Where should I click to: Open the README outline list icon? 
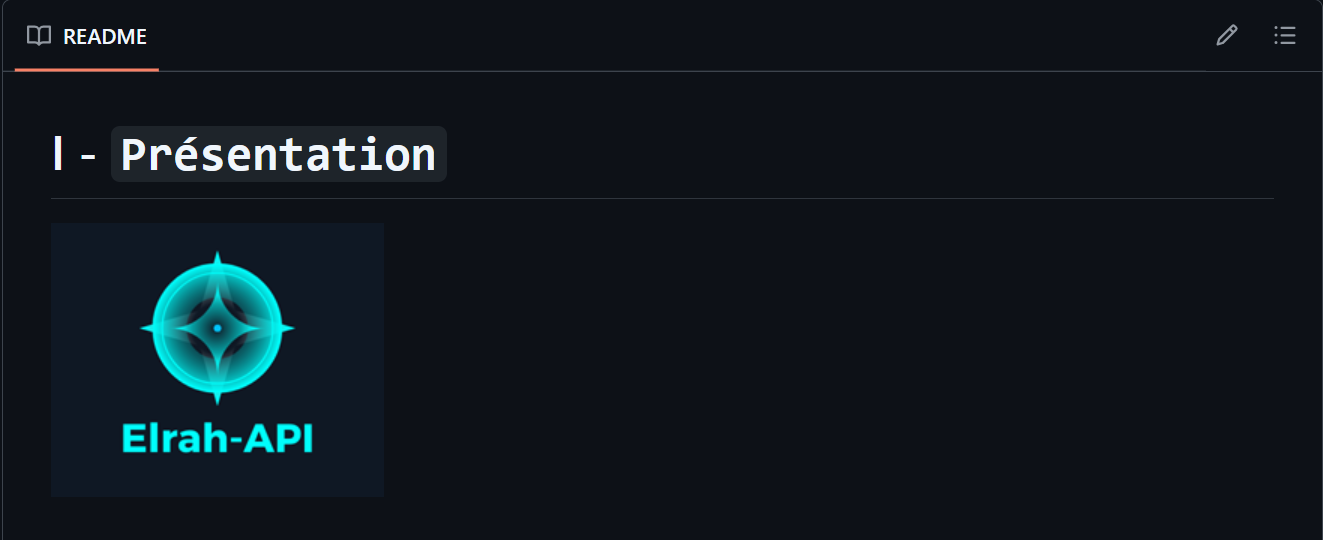(1285, 36)
